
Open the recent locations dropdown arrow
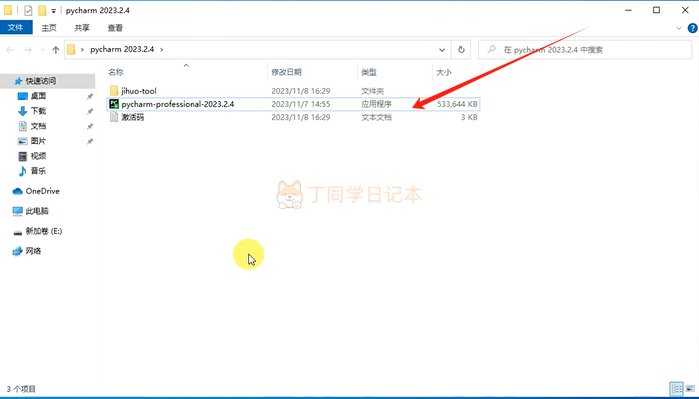(43, 50)
